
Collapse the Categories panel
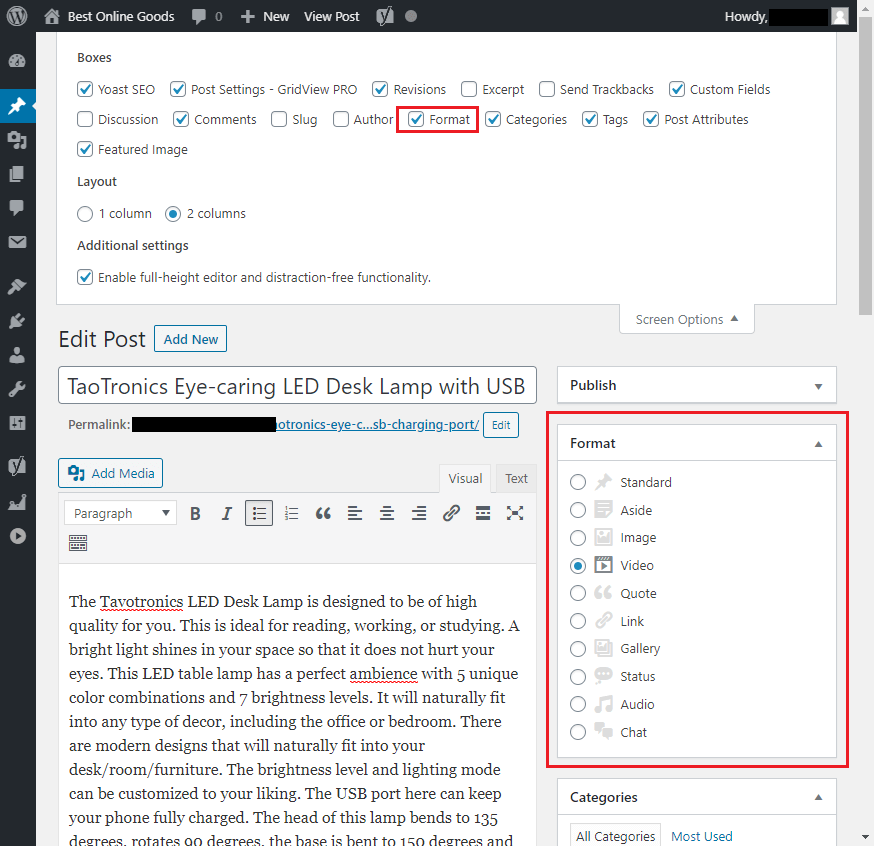pyautogui.click(x=818, y=798)
